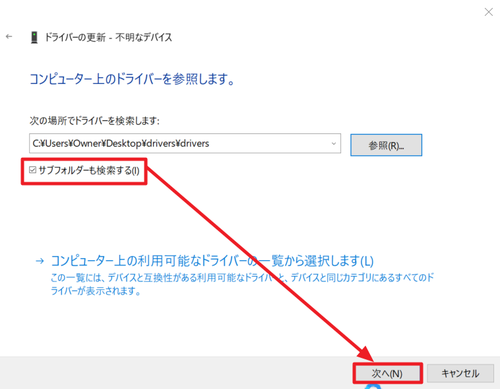Choose コンピューター上の利用可能なドライバーの一覧から選択します link
This screenshot has width=500, height=389.
point(212,261)
